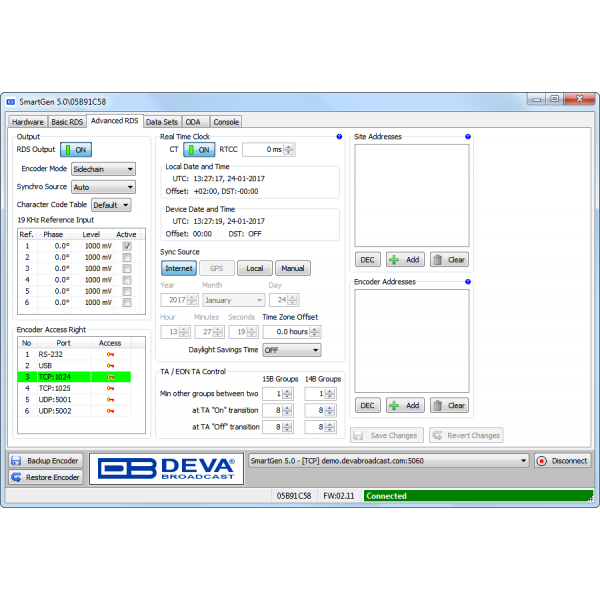Viewport: 600px width, 600px height.
Task: Click the Restore Encoder button
Action: point(46,477)
